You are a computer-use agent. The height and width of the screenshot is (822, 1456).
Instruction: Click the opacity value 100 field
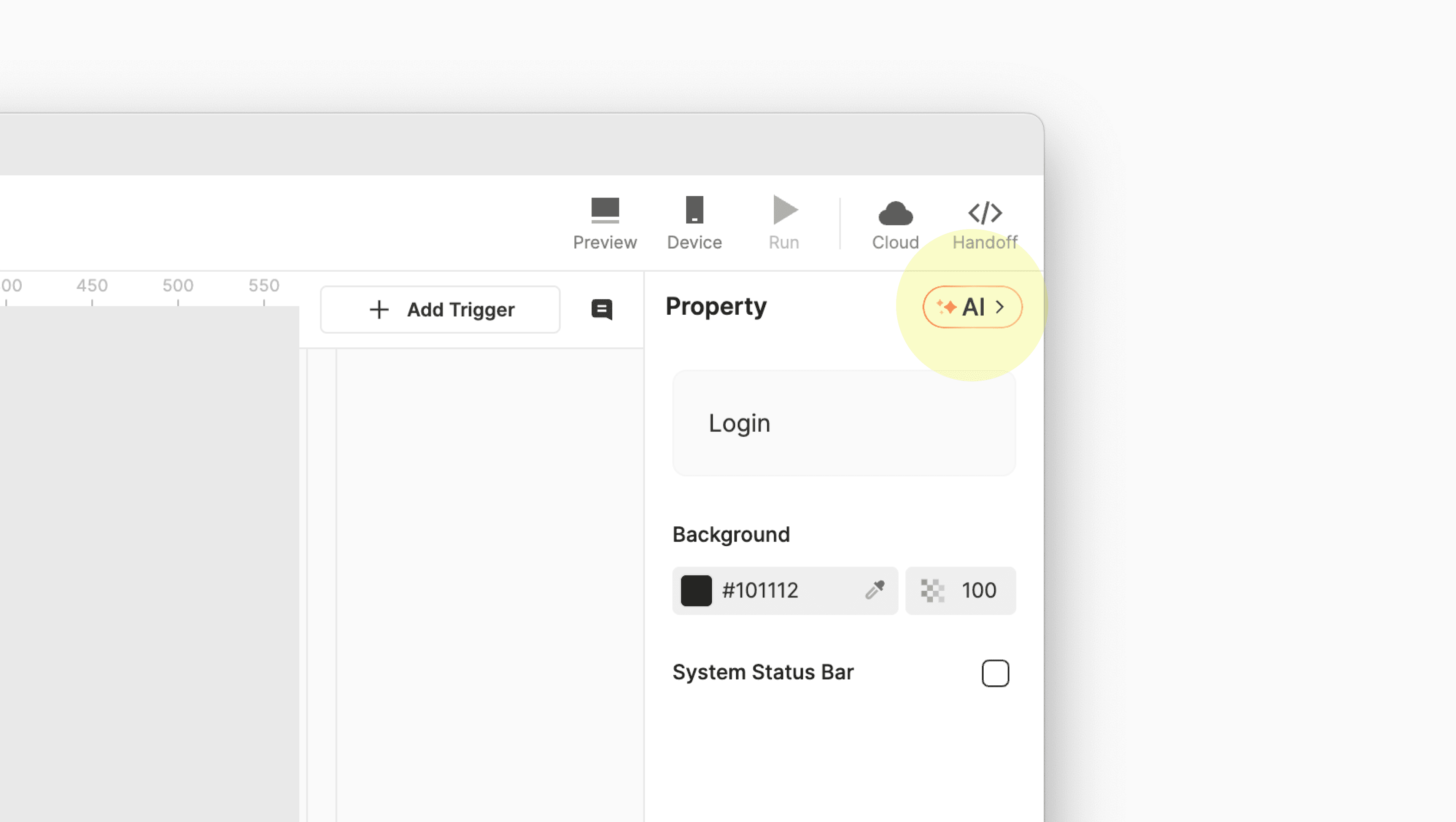(x=979, y=591)
